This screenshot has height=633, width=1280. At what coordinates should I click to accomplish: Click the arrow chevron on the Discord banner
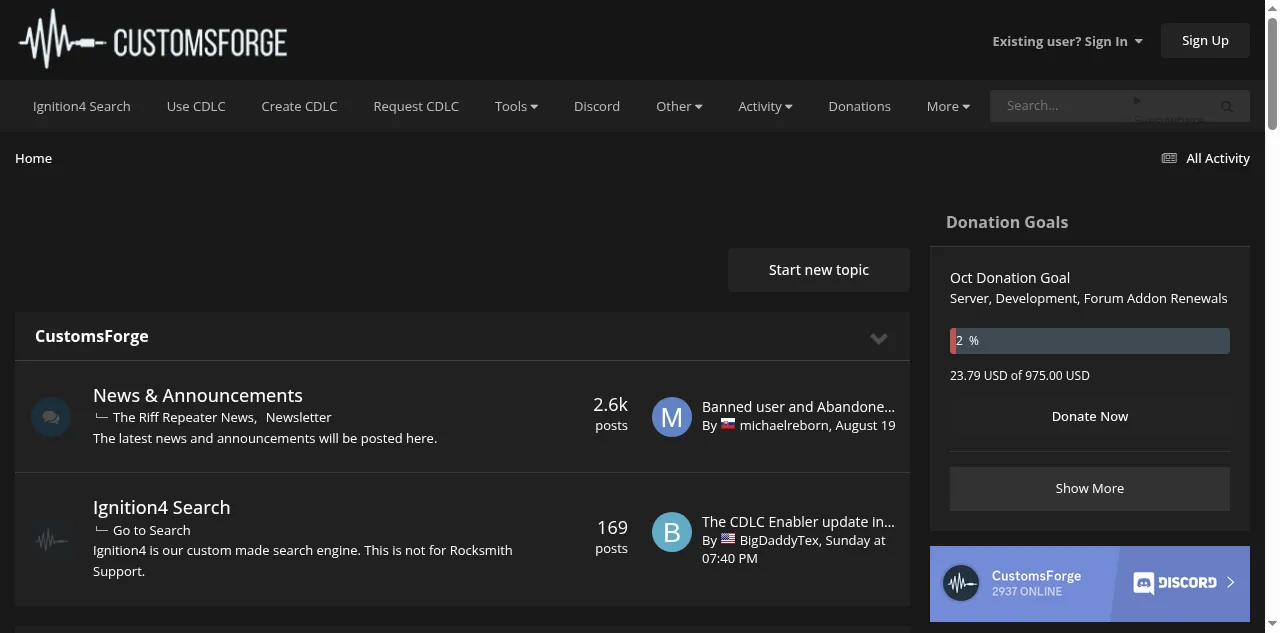(1231, 583)
